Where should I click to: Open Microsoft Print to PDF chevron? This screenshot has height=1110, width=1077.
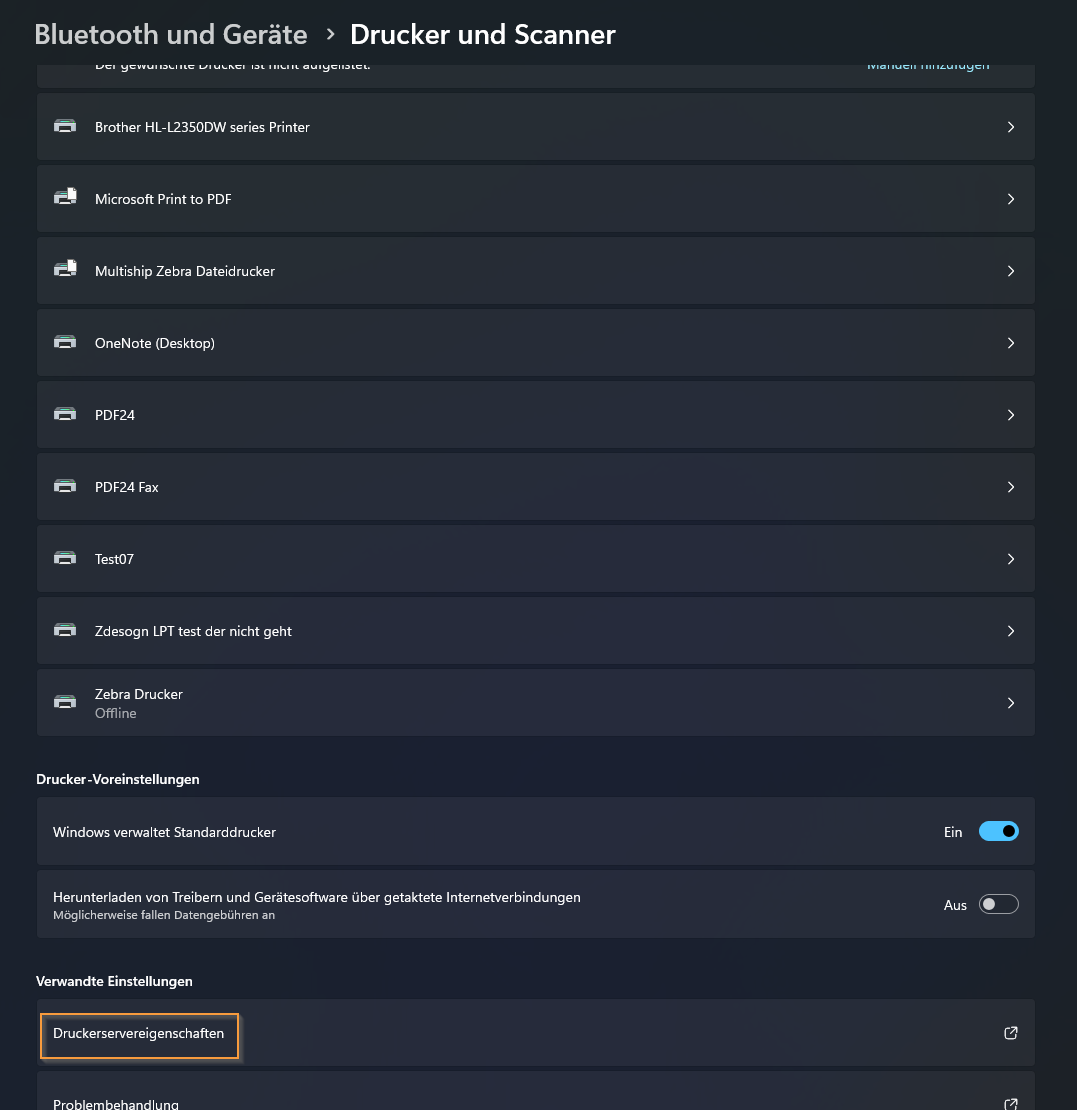click(x=1010, y=199)
